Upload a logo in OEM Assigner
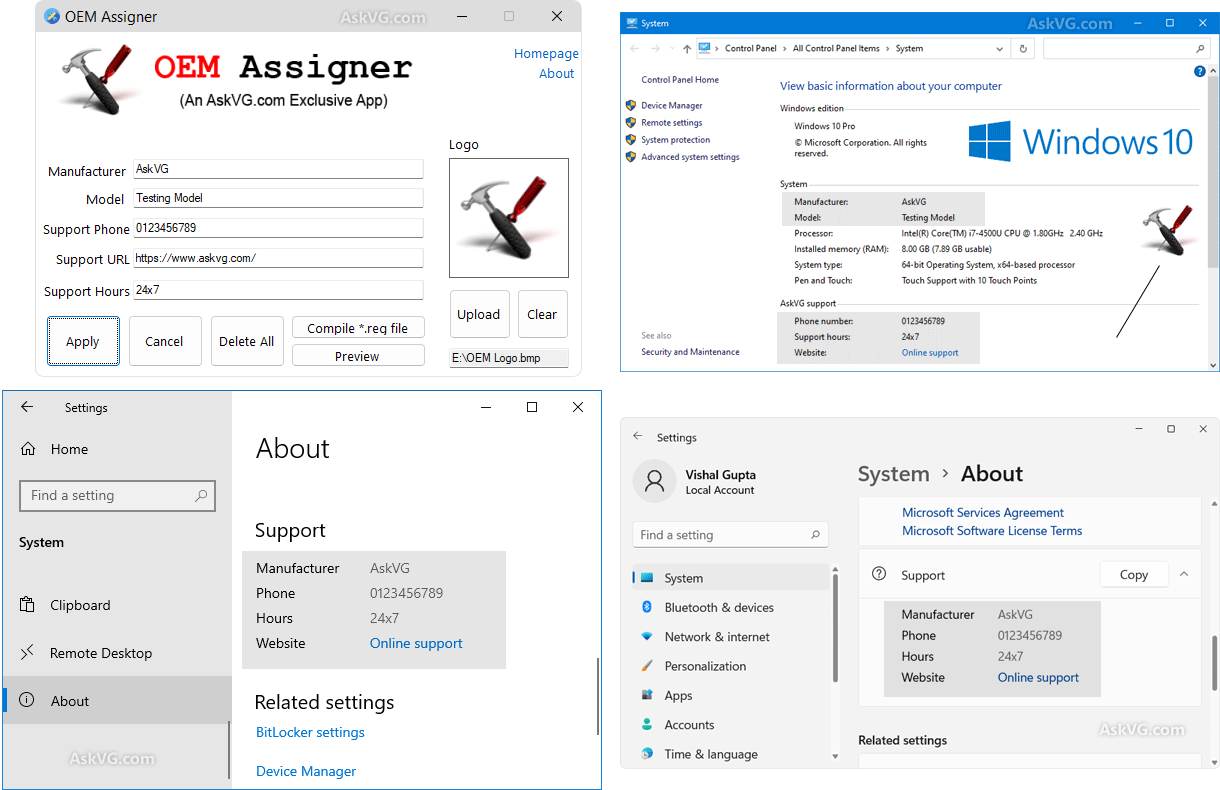Viewport: 1220px width, 790px height. (479, 314)
